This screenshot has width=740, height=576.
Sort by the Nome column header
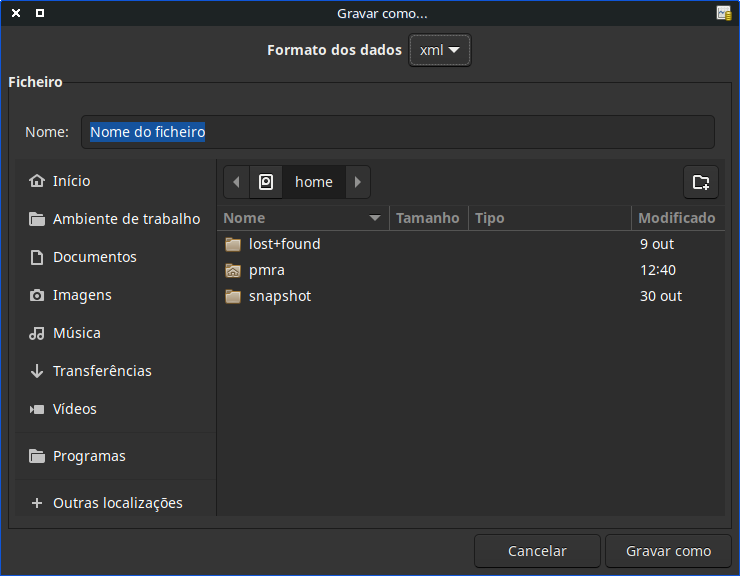click(303, 218)
